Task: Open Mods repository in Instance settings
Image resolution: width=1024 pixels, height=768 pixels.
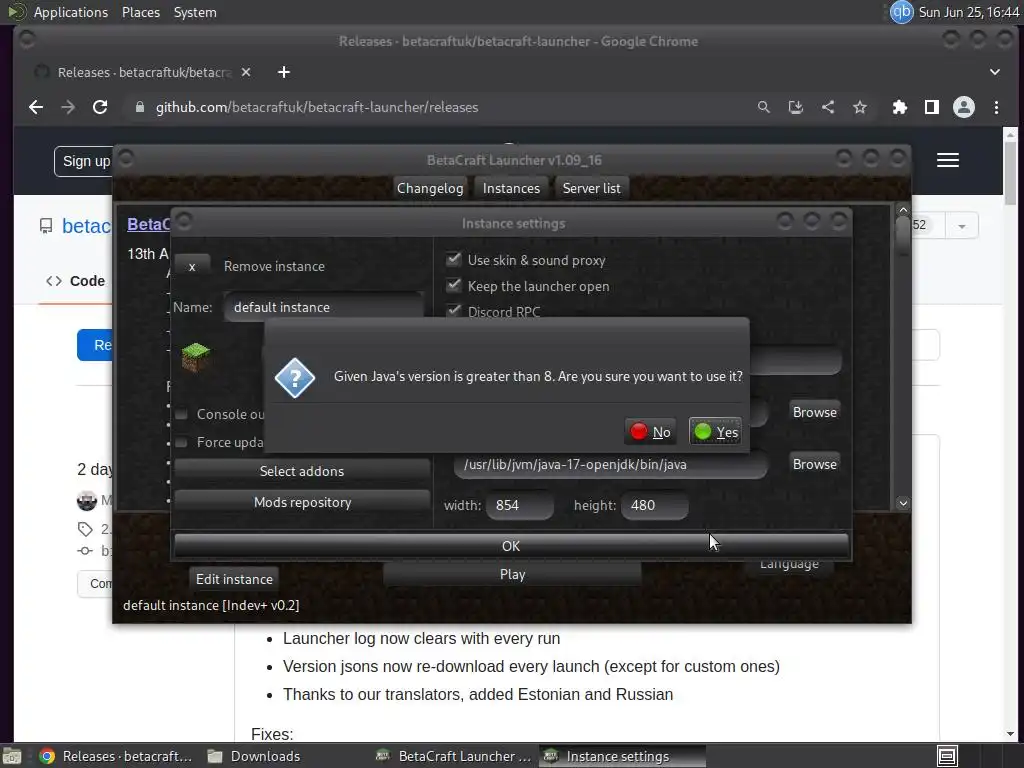Action: (302, 502)
